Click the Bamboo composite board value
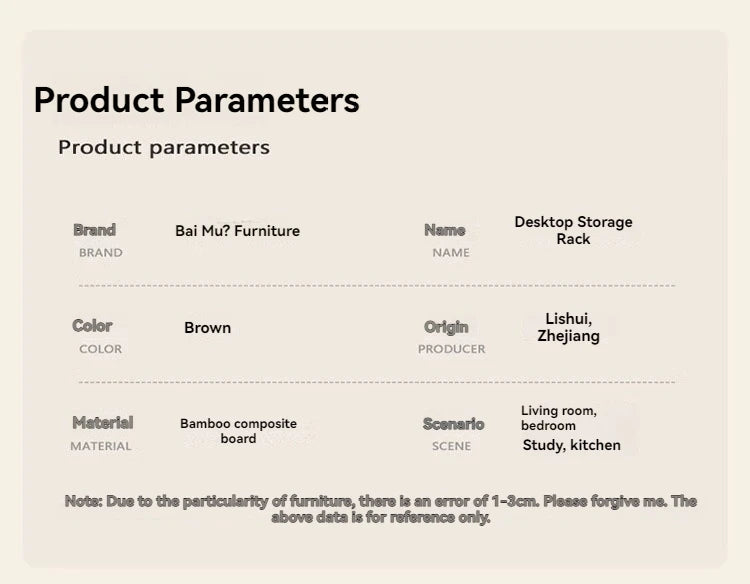 (238, 431)
